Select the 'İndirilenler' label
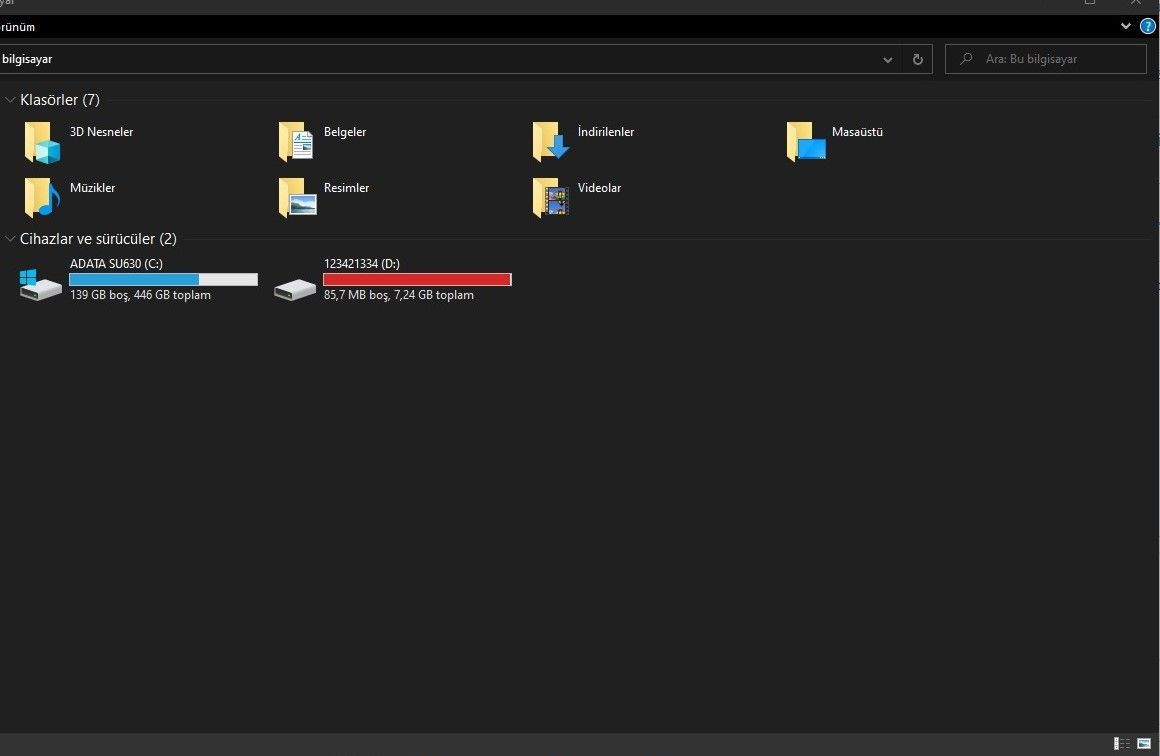This screenshot has width=1160, height=756. [606, 132]
